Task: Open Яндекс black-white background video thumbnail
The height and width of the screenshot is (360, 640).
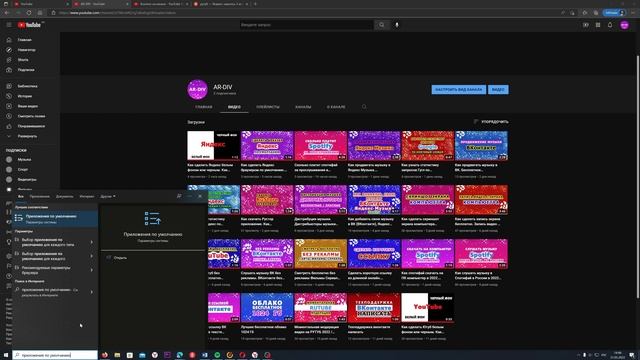Action: tap(213, 145)
